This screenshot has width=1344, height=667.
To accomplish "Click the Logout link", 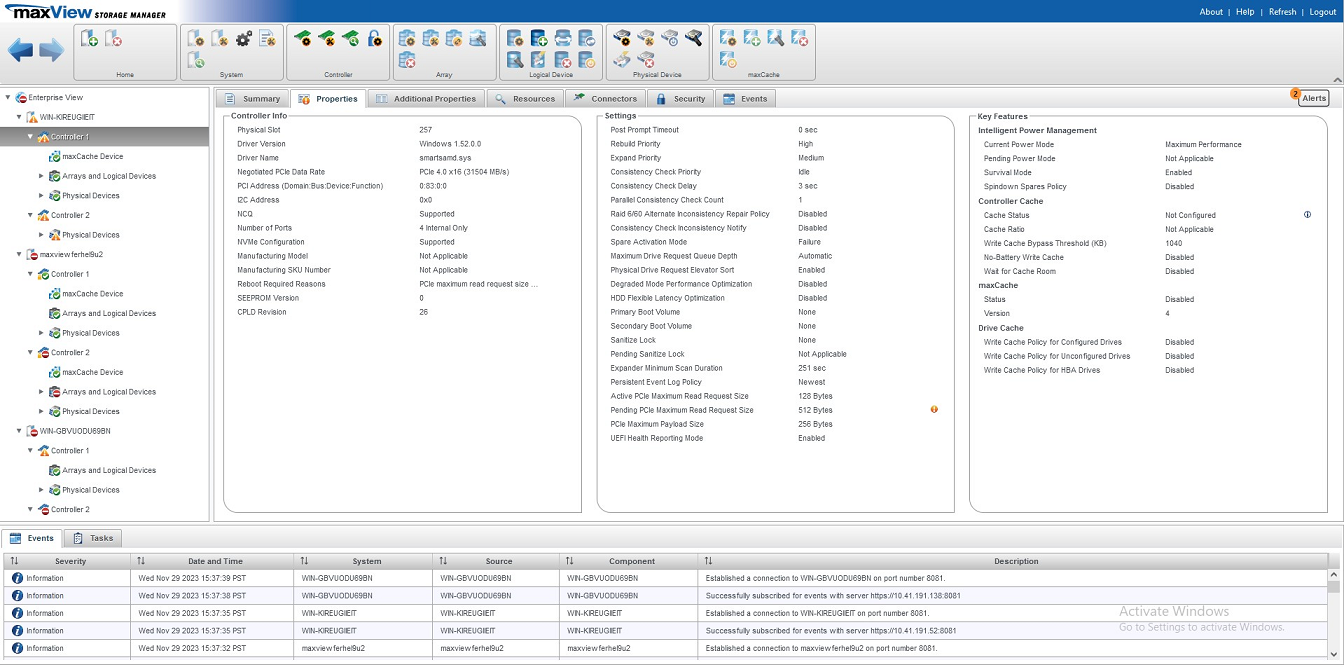I will tap(1322, 12).
